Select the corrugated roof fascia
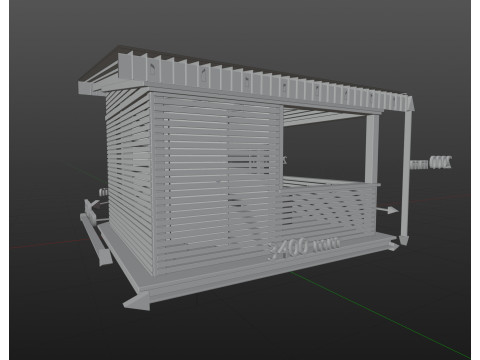This screenshot has width=480, height=360. pos(266,82)
